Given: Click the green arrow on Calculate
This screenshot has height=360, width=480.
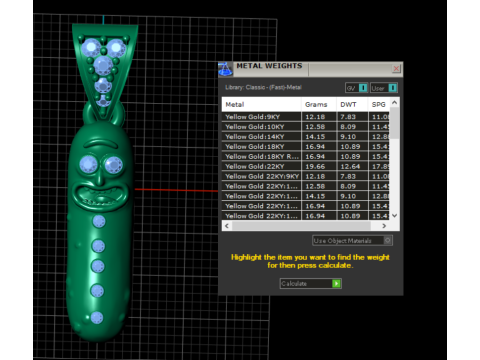Looking at the screenshot, I should [x=336, y=284].
